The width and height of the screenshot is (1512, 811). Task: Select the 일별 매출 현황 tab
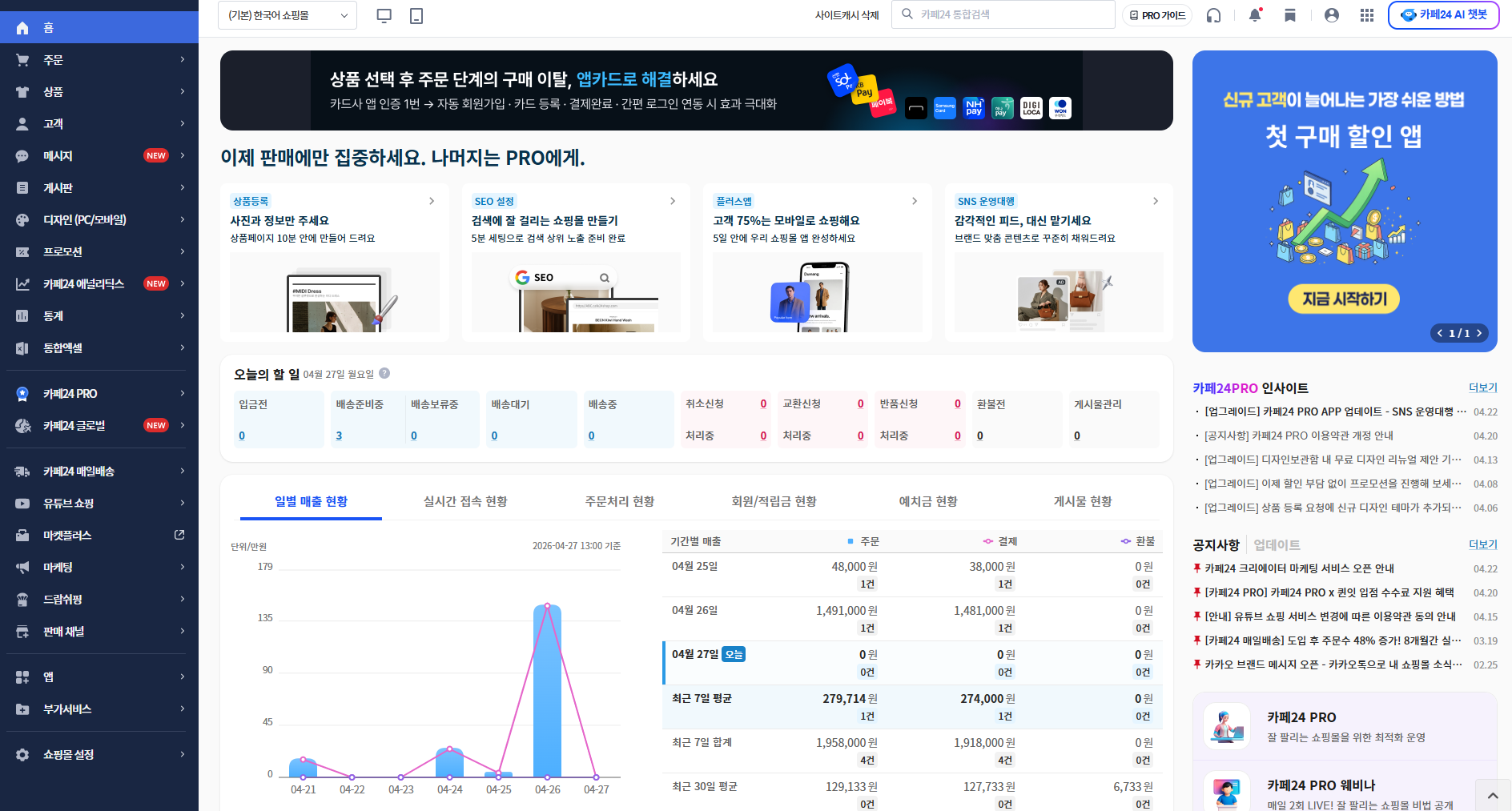click(x=311, y=501)
